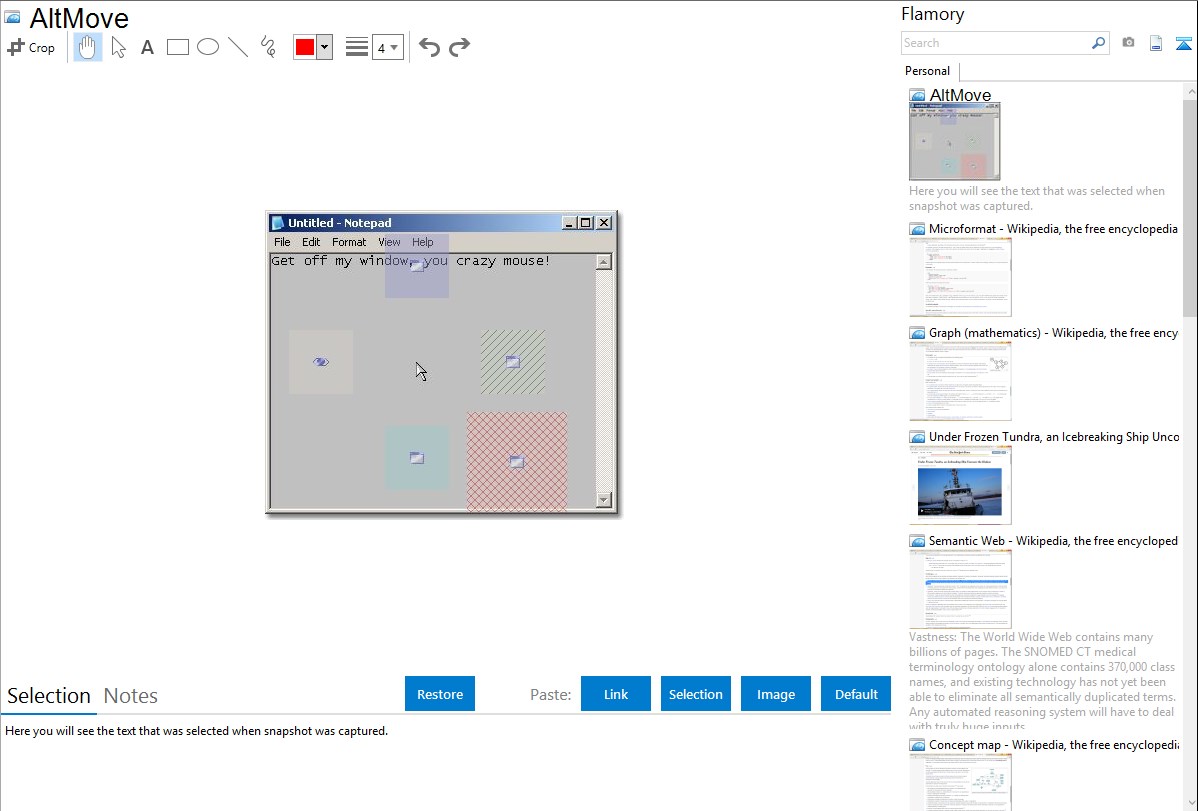1198x811 pixels.
Task: Click the line thickness icon
Action: tap(357, 47)
